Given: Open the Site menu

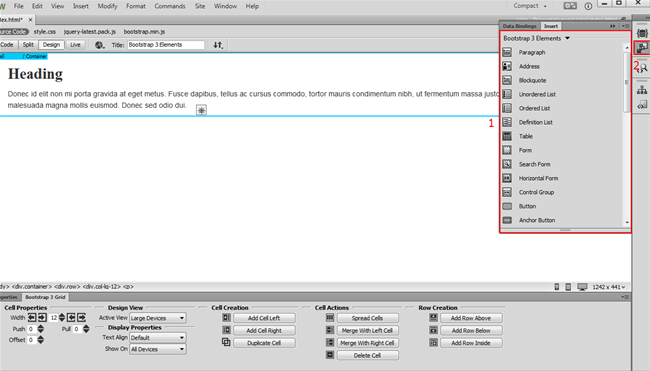Looking at the screenshot, I should click(x=200, y=6).
